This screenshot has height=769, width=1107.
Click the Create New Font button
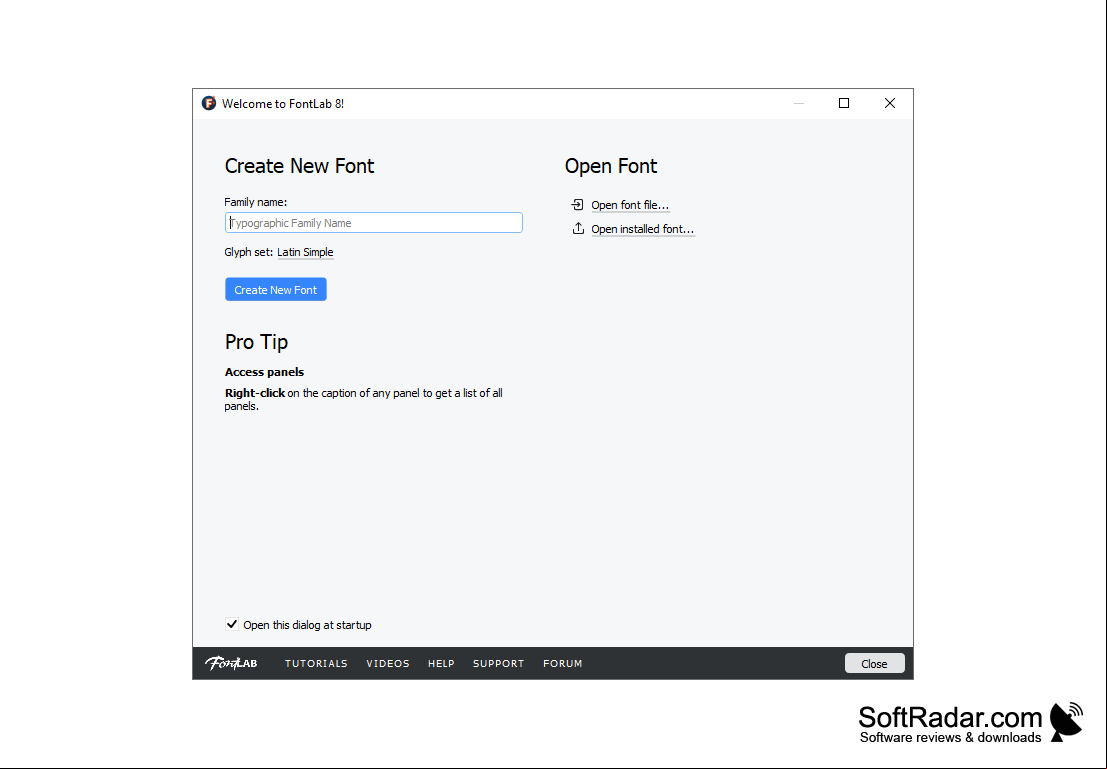pyautogui.click(x=276, y=290)
